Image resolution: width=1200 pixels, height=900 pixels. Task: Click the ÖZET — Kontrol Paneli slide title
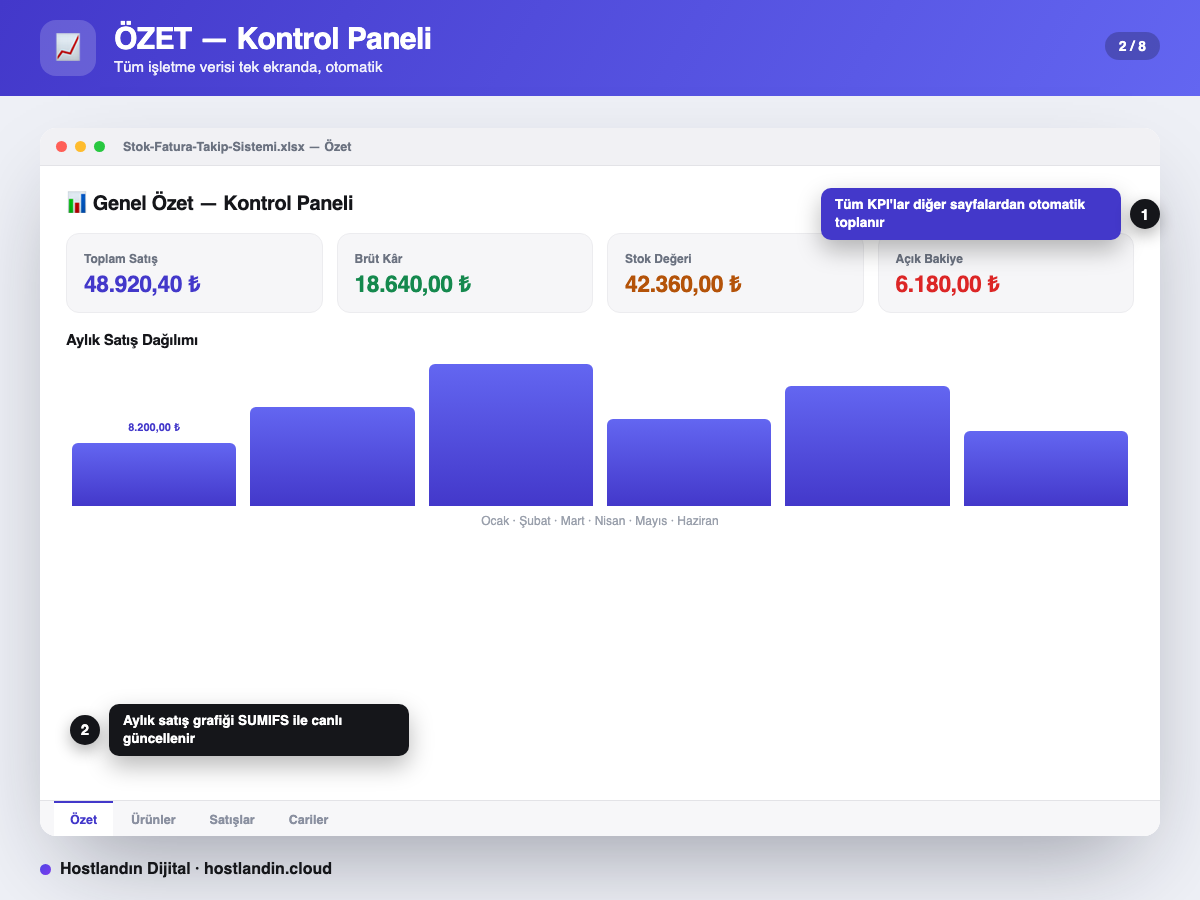click(273, 38)
